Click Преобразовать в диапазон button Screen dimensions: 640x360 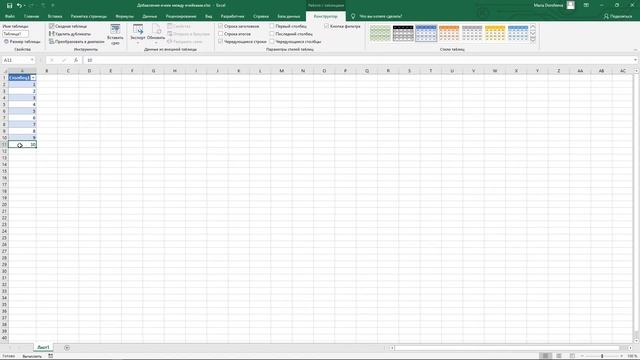click(77, 42)
